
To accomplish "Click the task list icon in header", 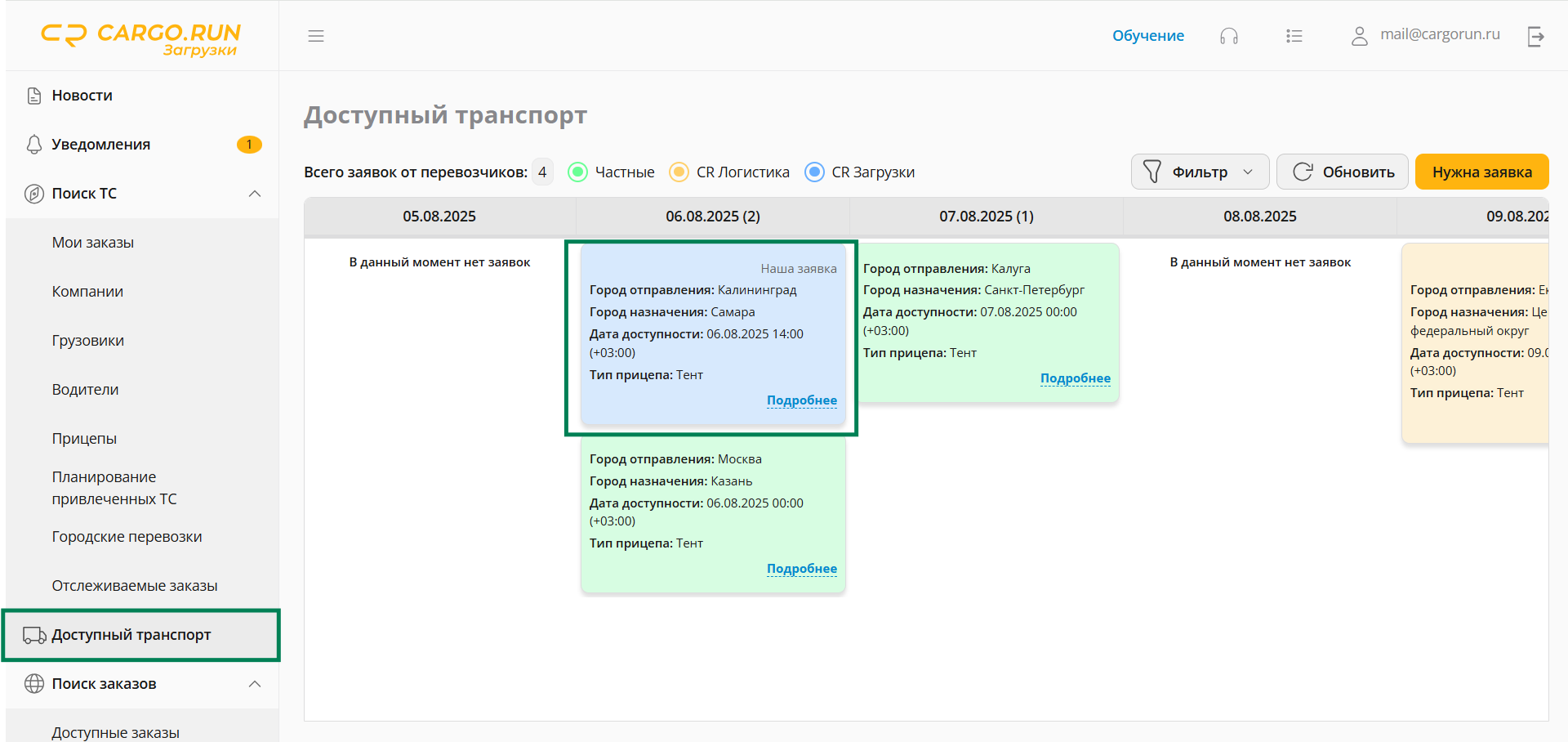I will [x=1294, y=36].
